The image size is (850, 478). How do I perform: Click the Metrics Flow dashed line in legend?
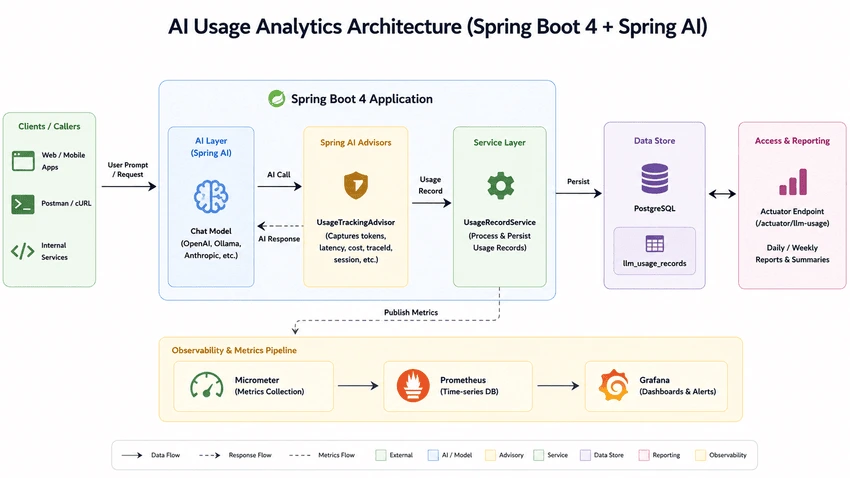[x=300, y=455]
